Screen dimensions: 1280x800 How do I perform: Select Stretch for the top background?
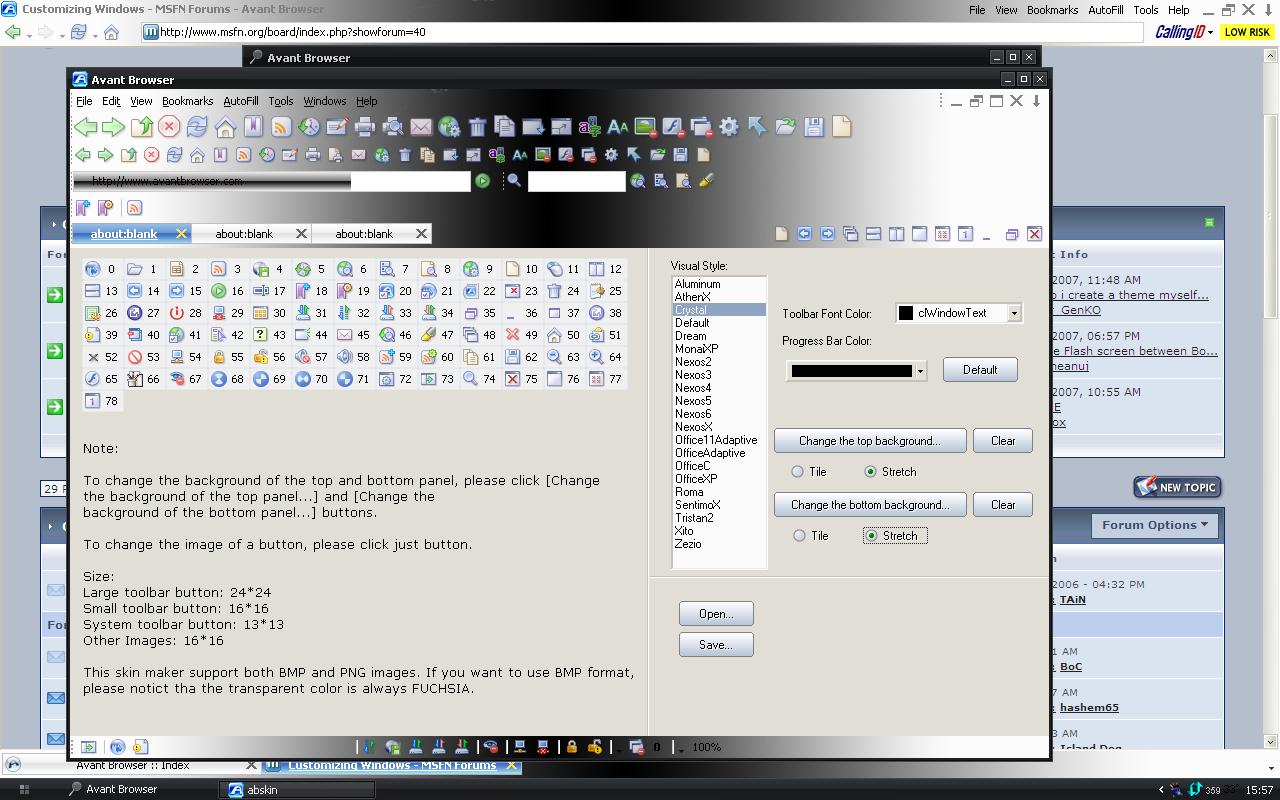point(890,472)
